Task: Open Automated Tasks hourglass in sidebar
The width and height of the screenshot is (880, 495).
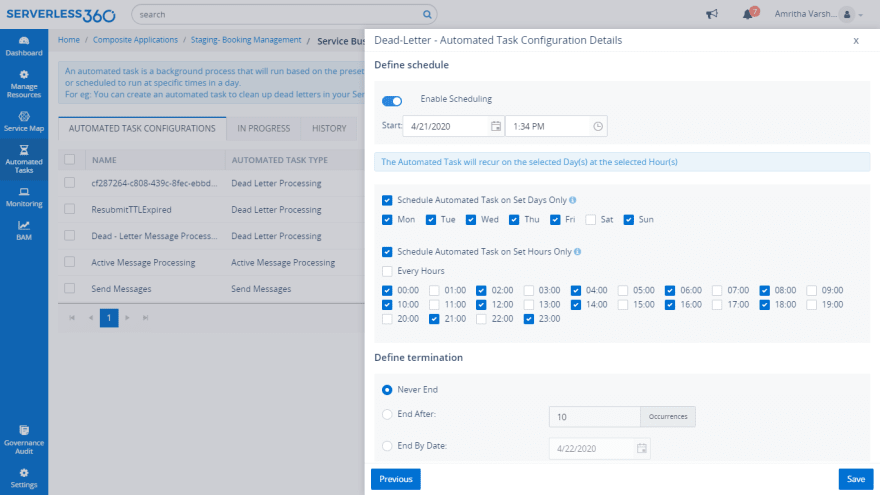Action: (24, 159)
